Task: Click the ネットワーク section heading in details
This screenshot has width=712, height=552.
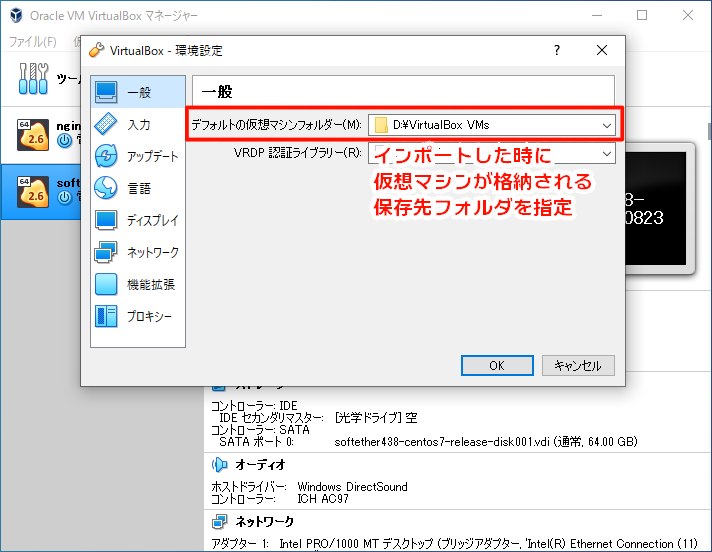Action: (x=265, y=522)
